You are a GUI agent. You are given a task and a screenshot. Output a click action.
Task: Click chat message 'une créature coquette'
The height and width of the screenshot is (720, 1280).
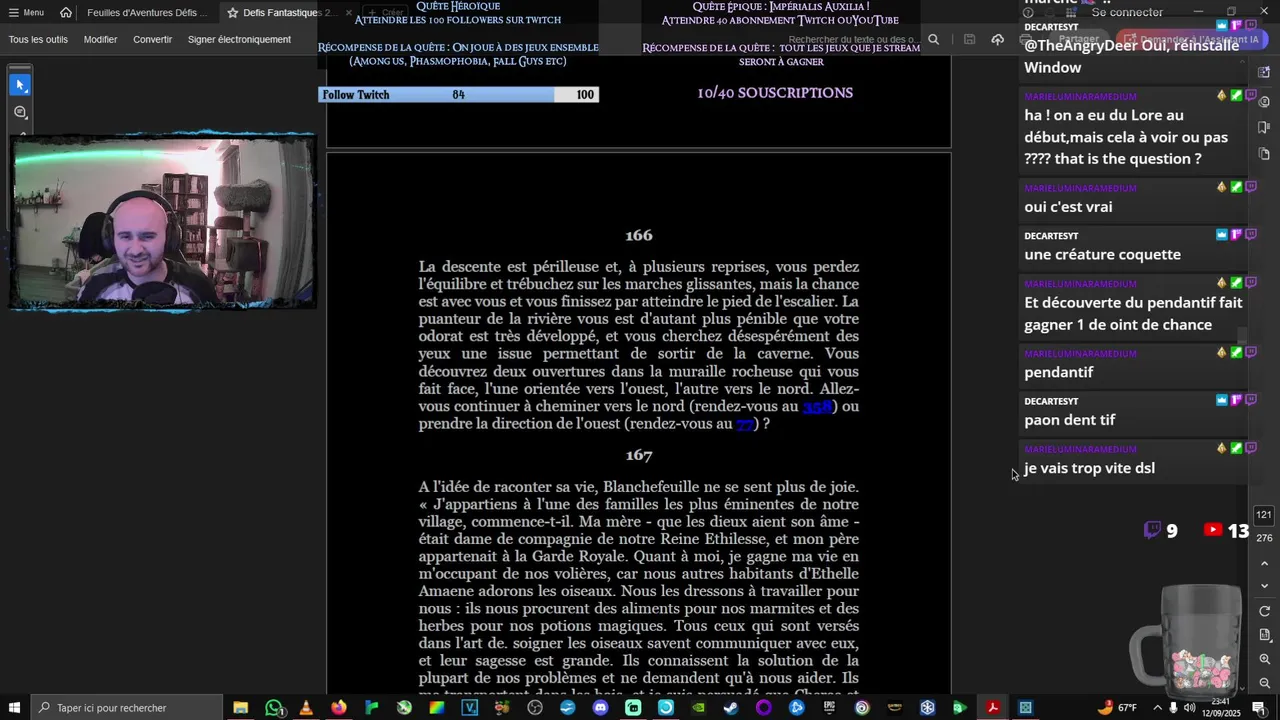(x=1102, y=254)
